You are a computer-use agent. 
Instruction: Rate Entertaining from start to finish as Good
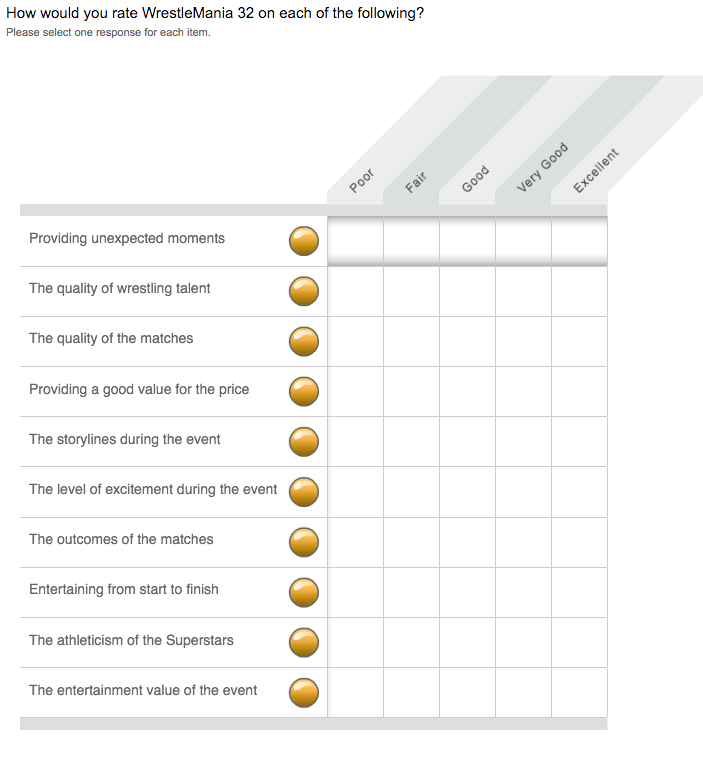pos(467,592)
